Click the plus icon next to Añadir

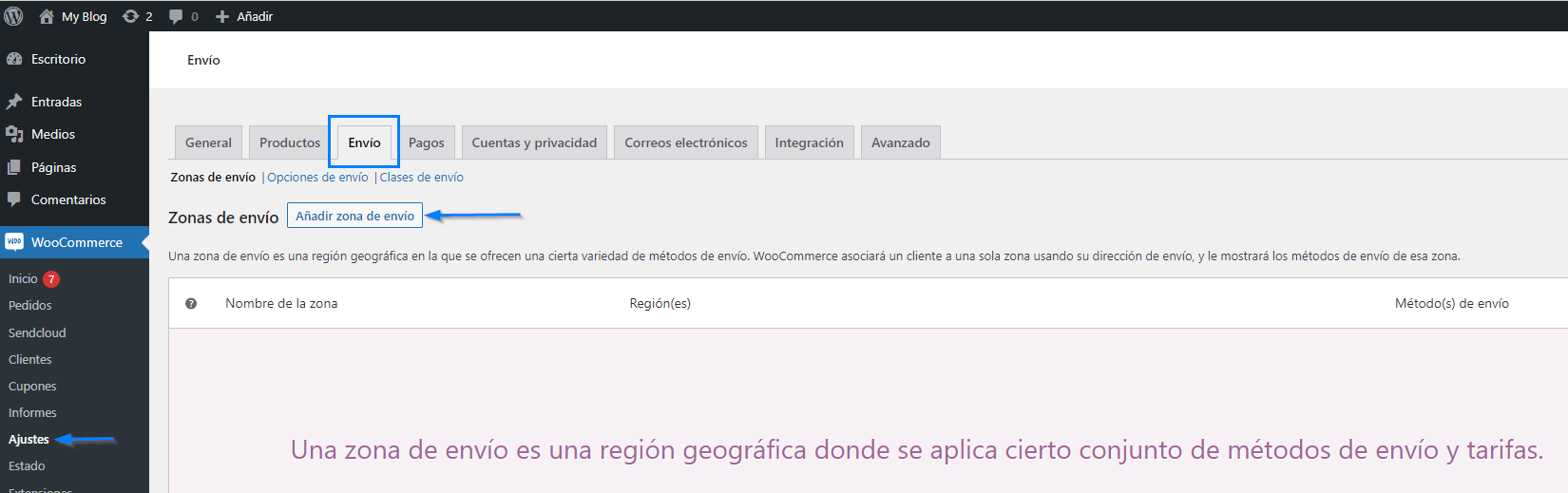(x=222, y=16)
